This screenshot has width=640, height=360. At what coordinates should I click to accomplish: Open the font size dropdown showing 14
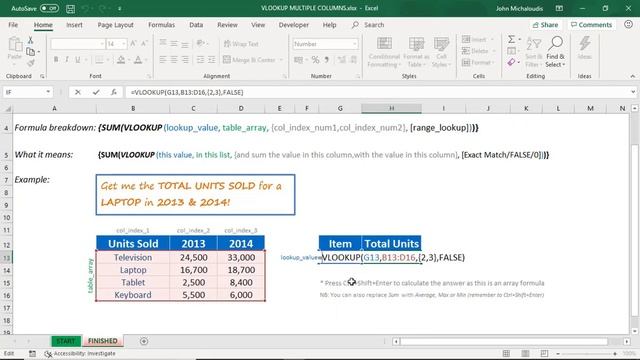(124, 44)
